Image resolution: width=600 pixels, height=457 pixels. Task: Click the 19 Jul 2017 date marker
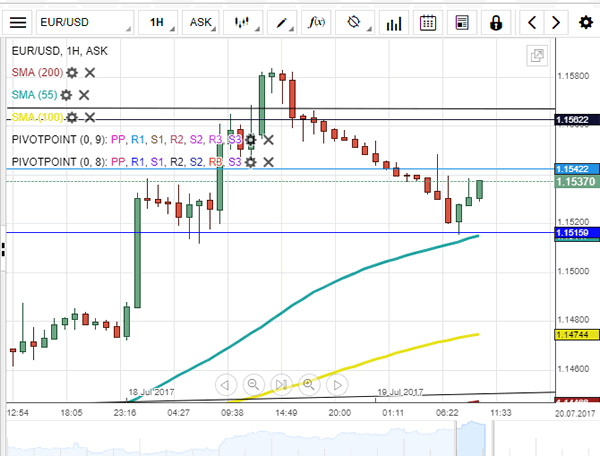[400, 392]
